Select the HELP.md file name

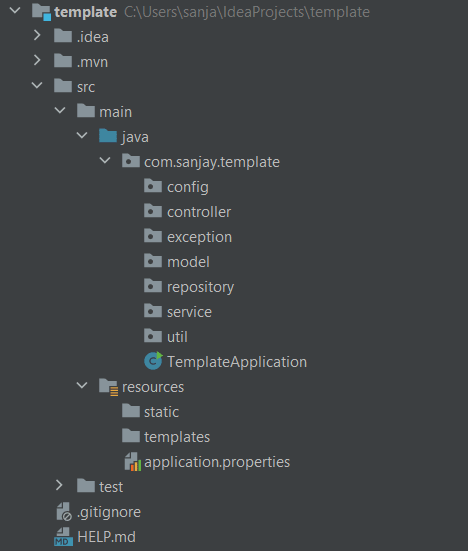coord(106,537)
